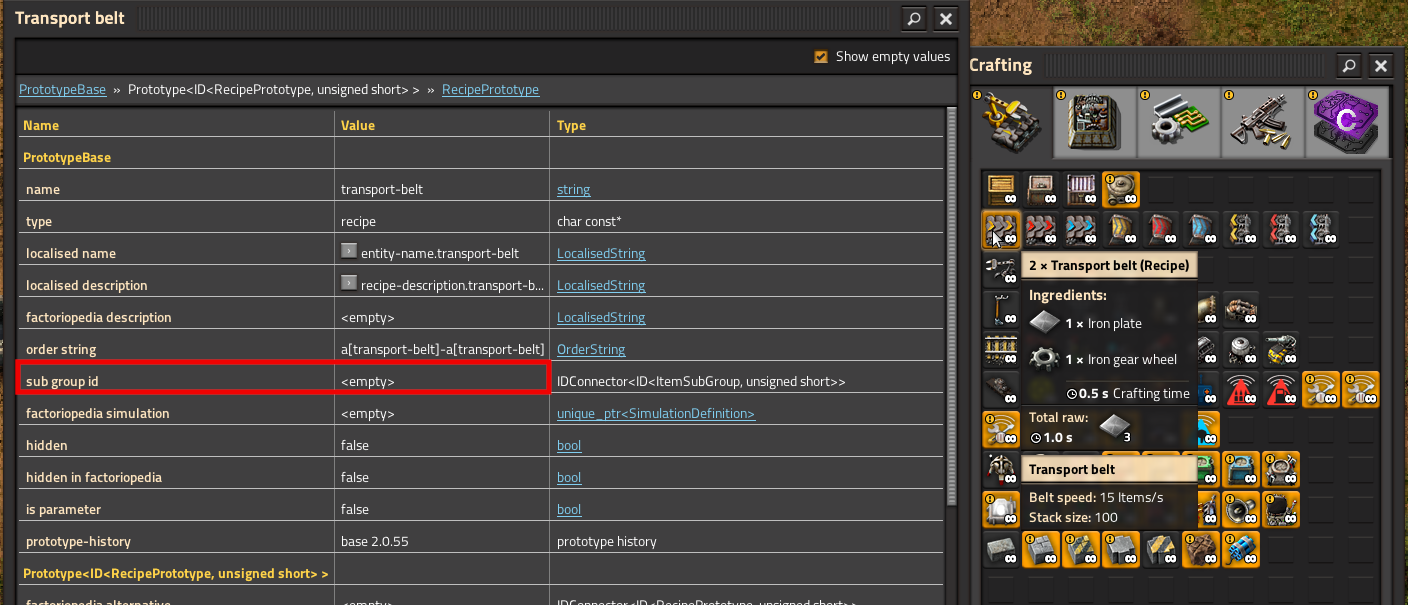Select the refined hazard concrete recipe
The image size is (1408, 605).
pyautogui.click(x=1161, y=550)
